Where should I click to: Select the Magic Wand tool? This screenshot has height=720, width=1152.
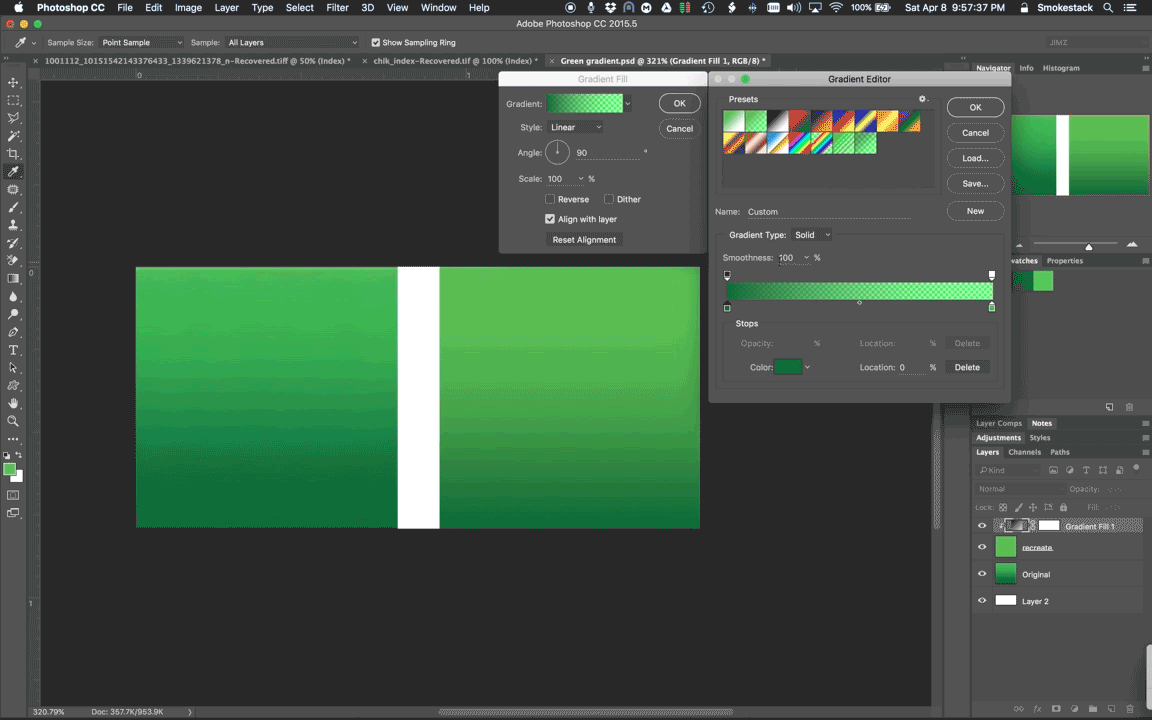pos(13,136)
